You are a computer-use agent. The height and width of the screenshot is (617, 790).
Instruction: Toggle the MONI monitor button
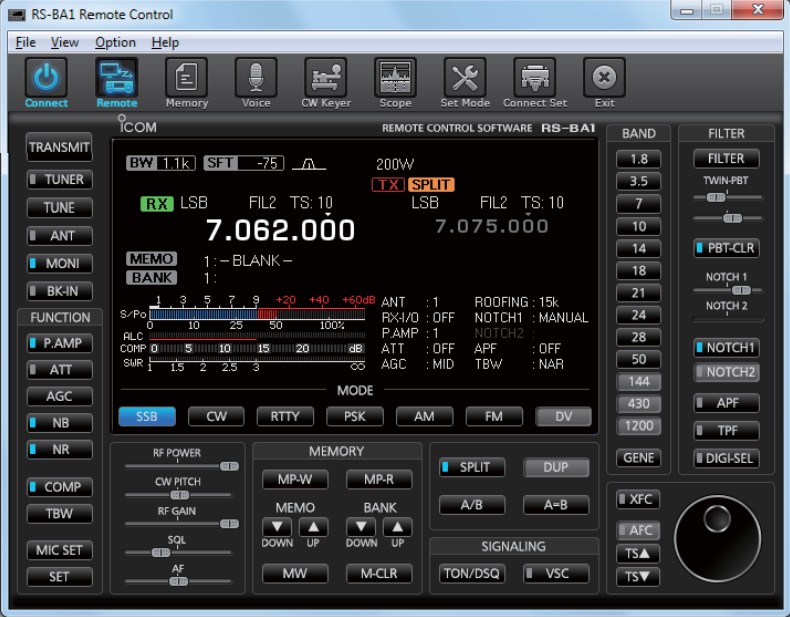[59, 263]
